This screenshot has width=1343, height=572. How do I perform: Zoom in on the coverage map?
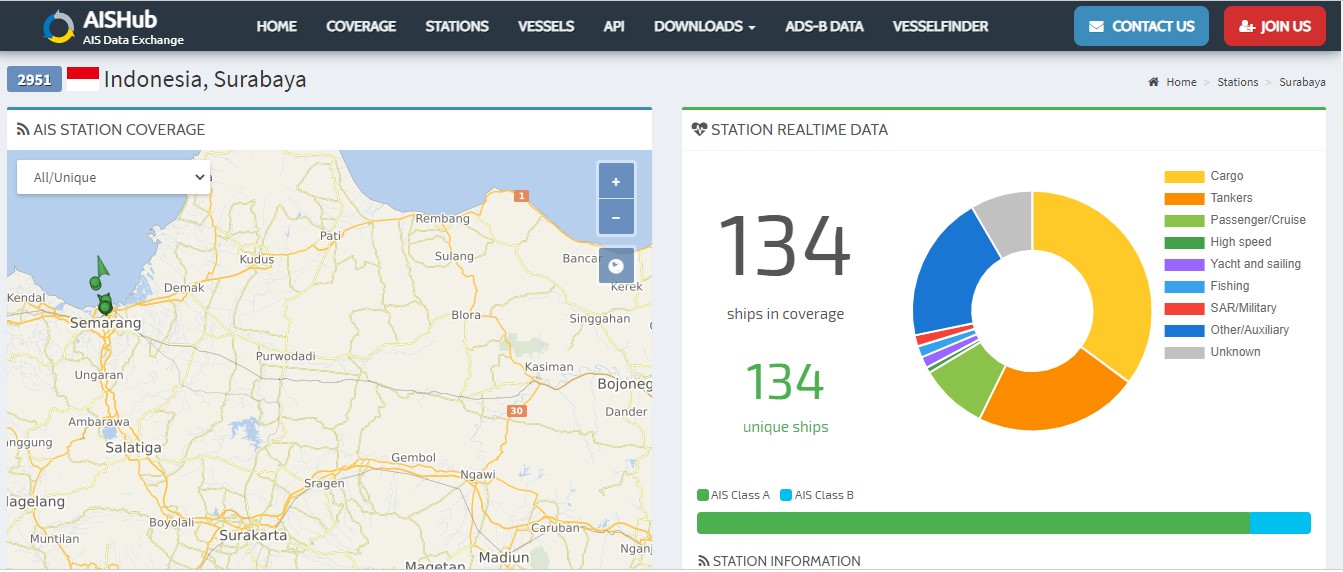[616, 182]
